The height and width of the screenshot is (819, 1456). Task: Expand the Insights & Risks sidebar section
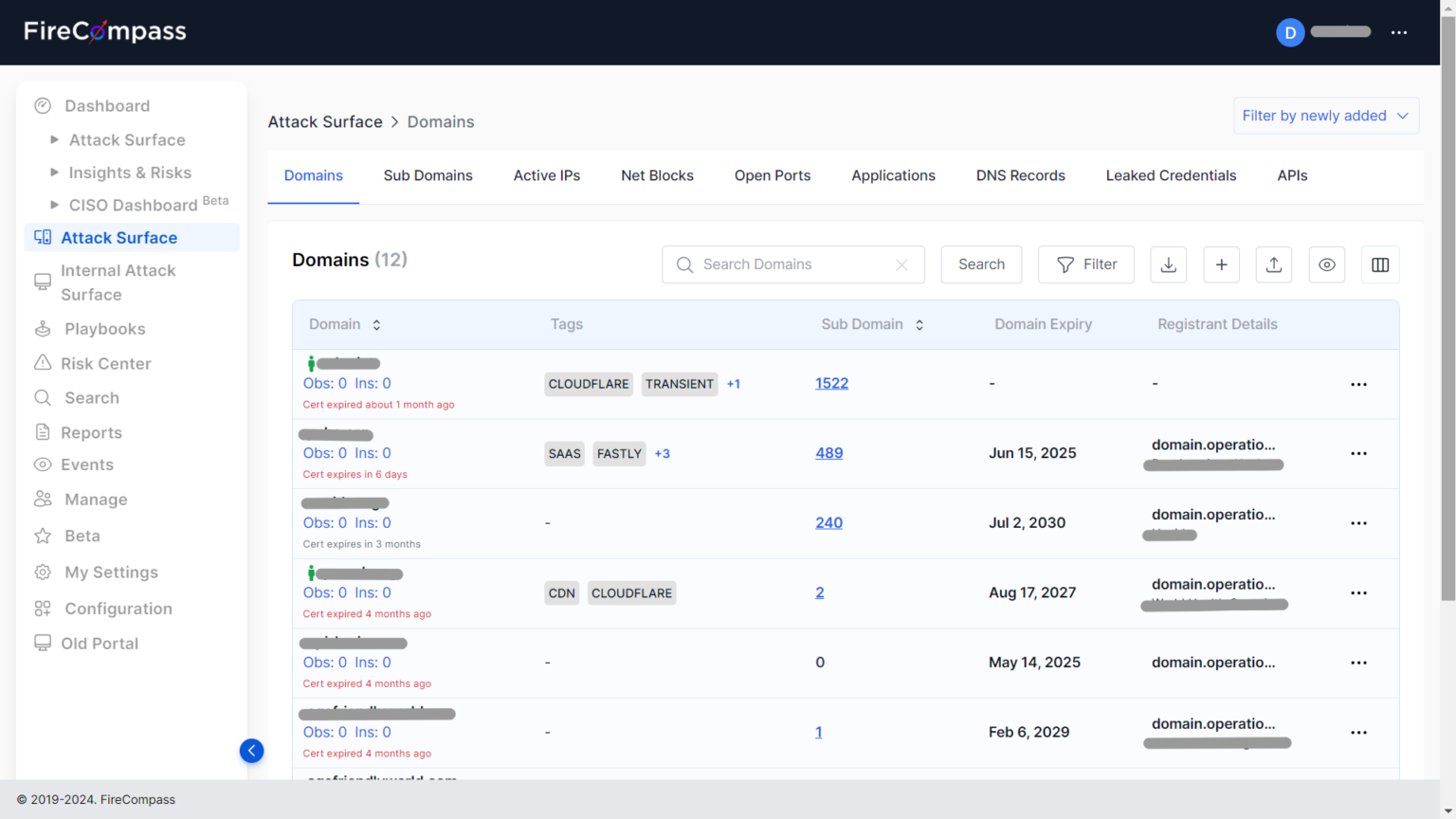click(x=130, y=173)
